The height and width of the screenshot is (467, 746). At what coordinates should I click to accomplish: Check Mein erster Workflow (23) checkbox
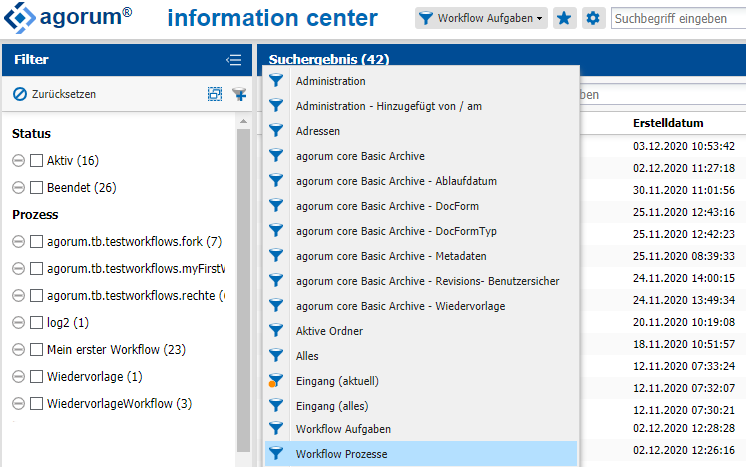tap(37, 350)
